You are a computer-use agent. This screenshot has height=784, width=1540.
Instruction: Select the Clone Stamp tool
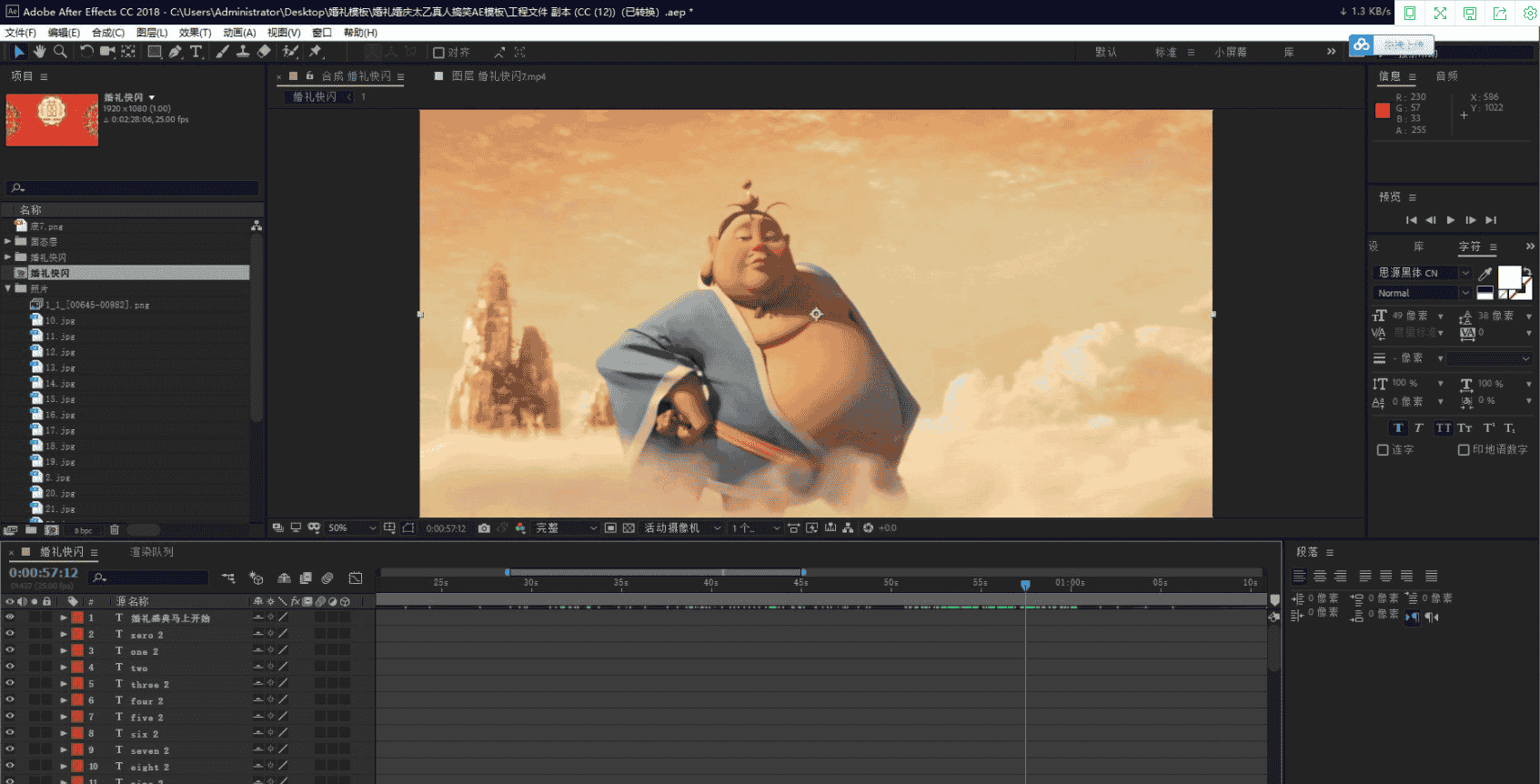243,52
